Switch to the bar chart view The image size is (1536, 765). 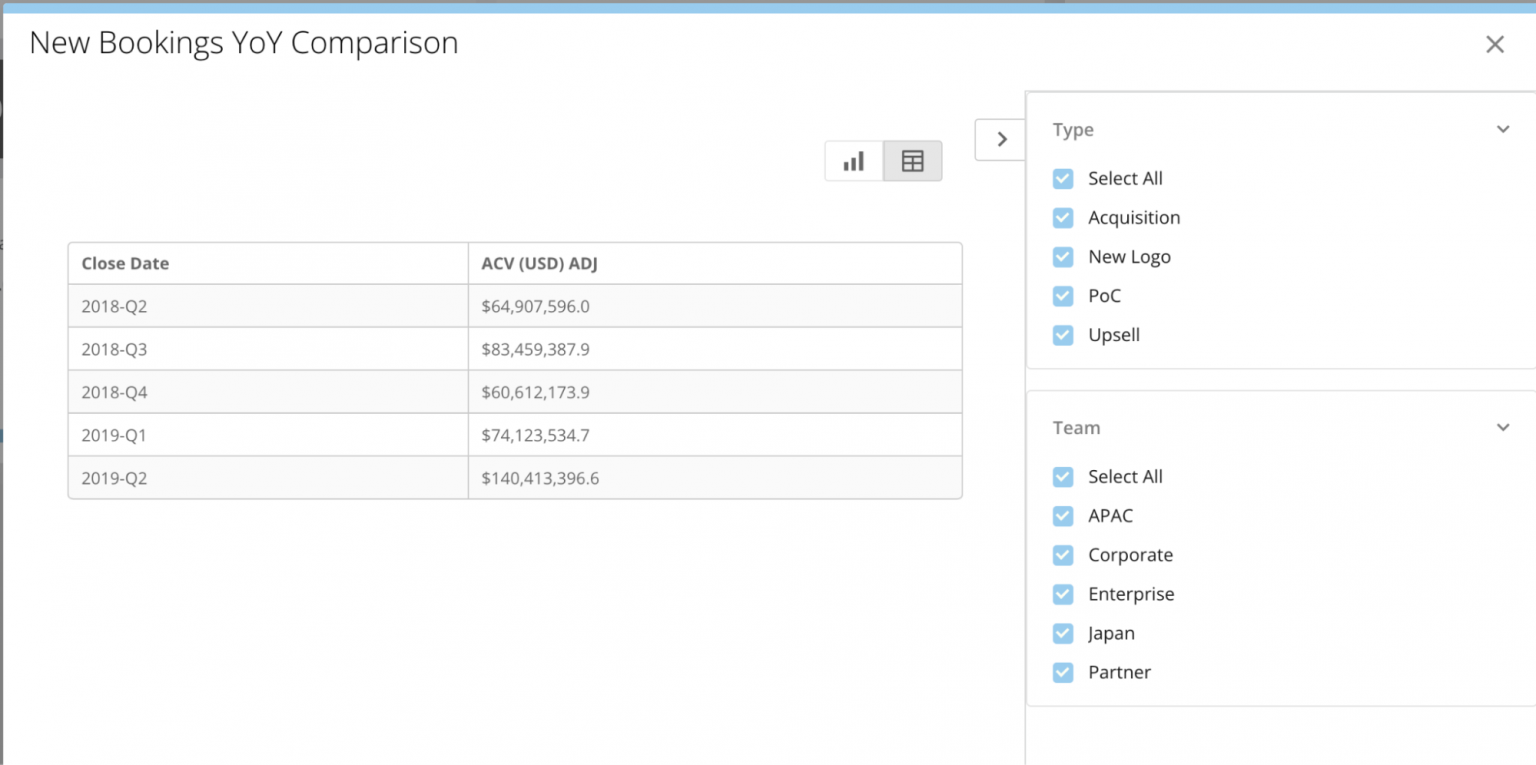pos(853,160)
